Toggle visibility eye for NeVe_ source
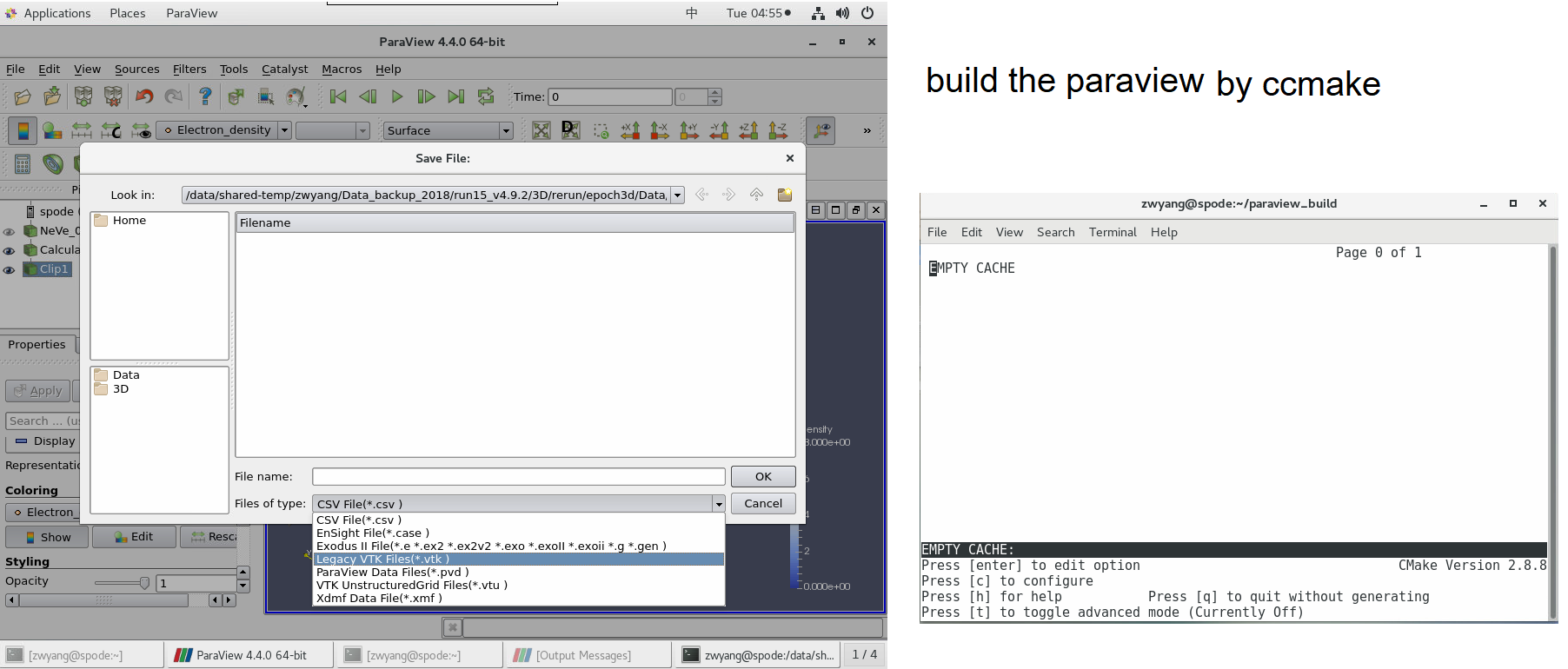This screenshot has height=669, width=1568. click(x=9, y=231)
